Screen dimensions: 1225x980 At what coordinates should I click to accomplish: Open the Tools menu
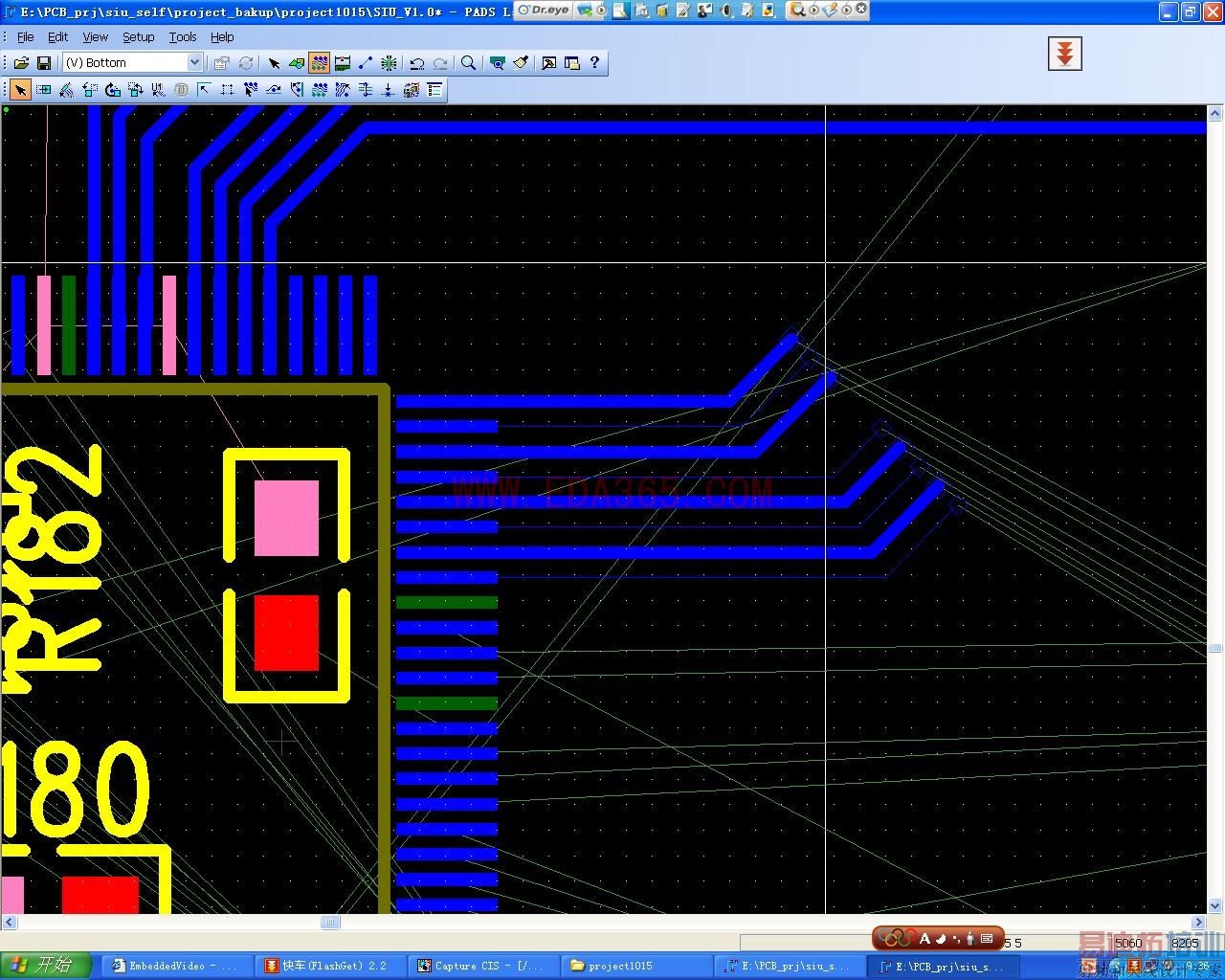pos(183,36)
